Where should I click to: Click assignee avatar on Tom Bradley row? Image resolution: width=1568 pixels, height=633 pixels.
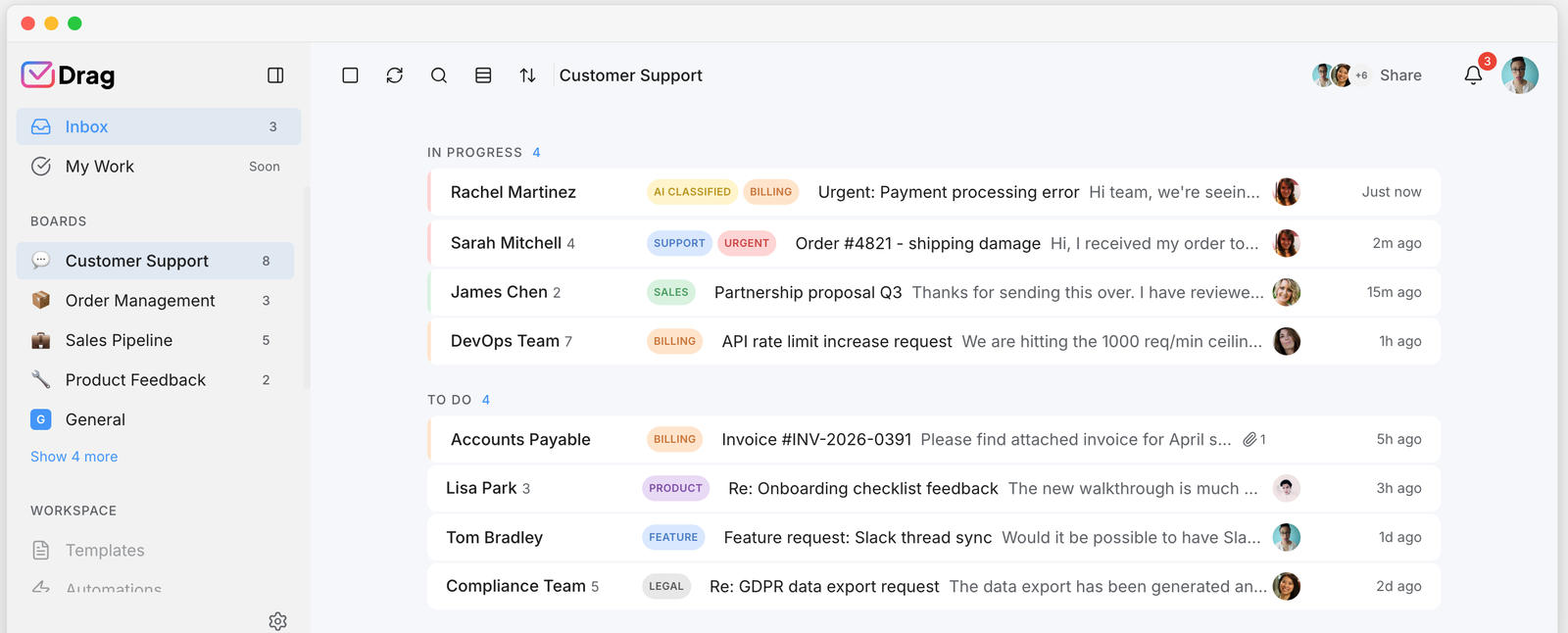click(x=1287, y=537)
